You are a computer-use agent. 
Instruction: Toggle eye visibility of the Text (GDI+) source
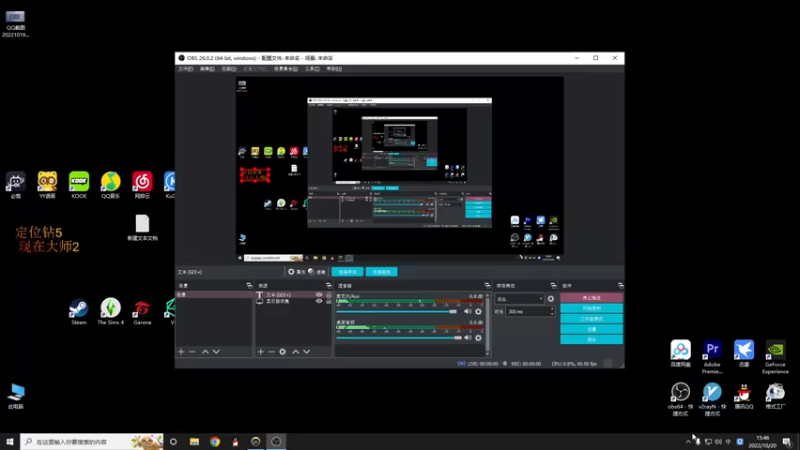[x=319, y=295]
